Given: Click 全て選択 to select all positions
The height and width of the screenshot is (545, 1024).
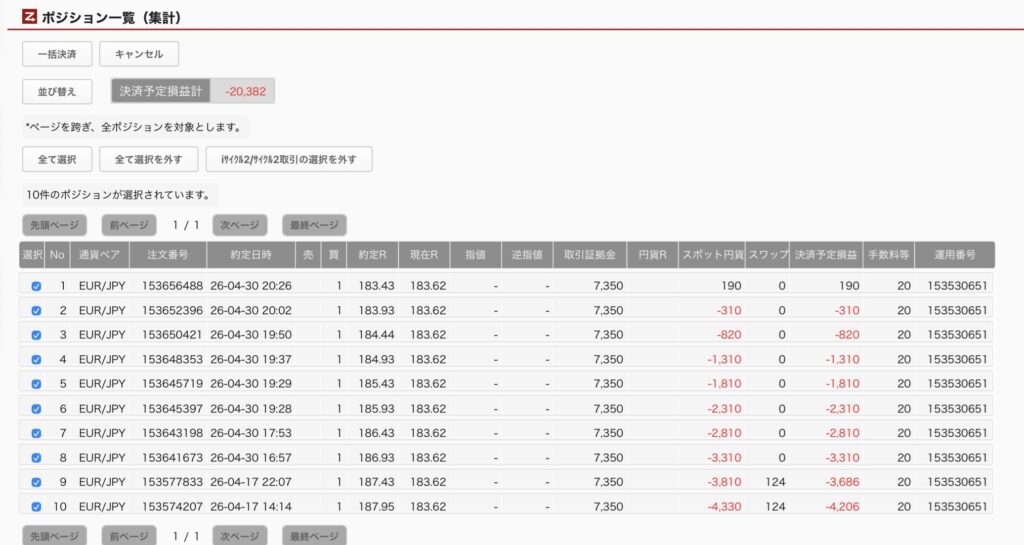Looking at the screenshot, I should click(x=57, y=159).
